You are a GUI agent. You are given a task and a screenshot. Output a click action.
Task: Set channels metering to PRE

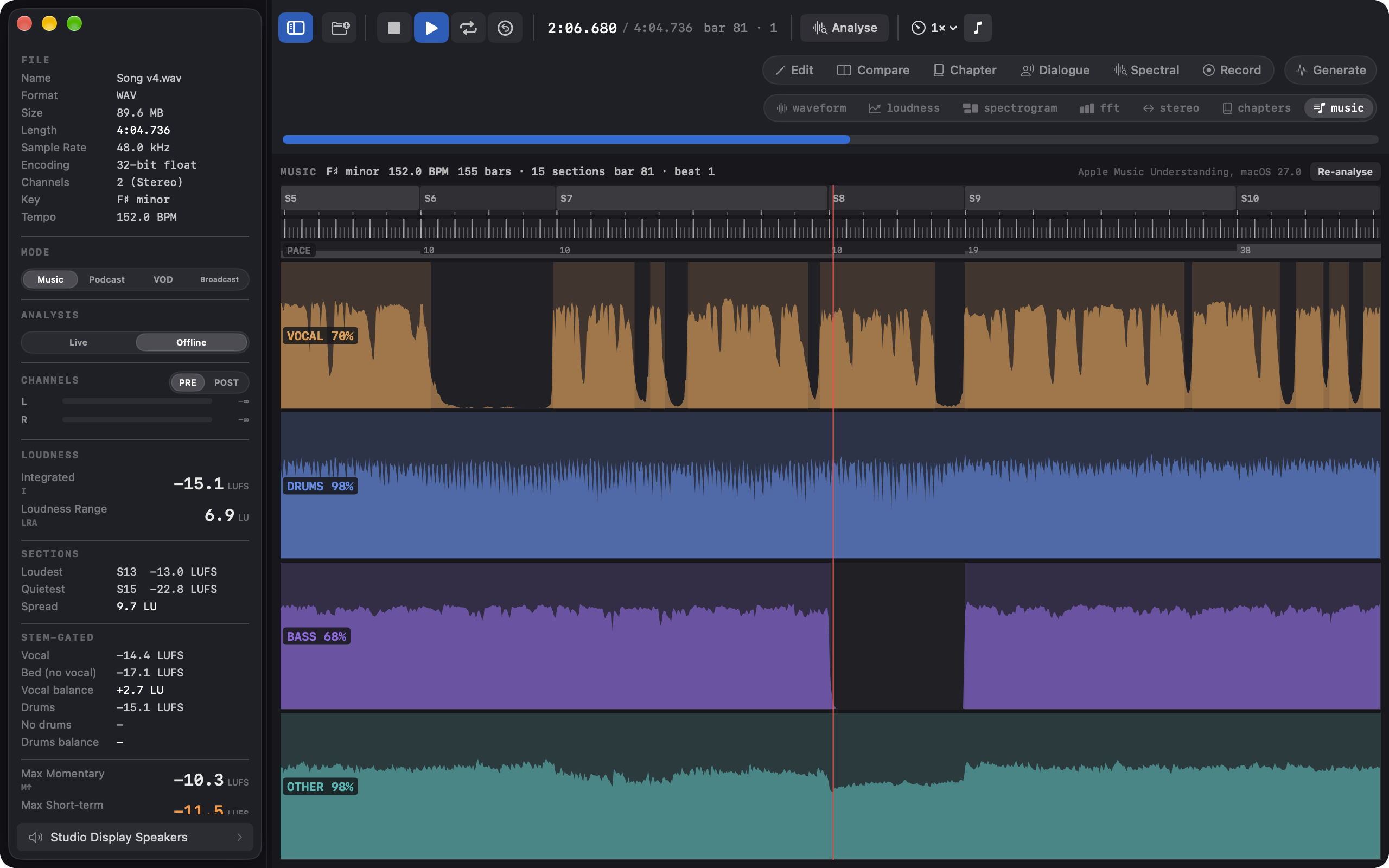pos(188,382)
